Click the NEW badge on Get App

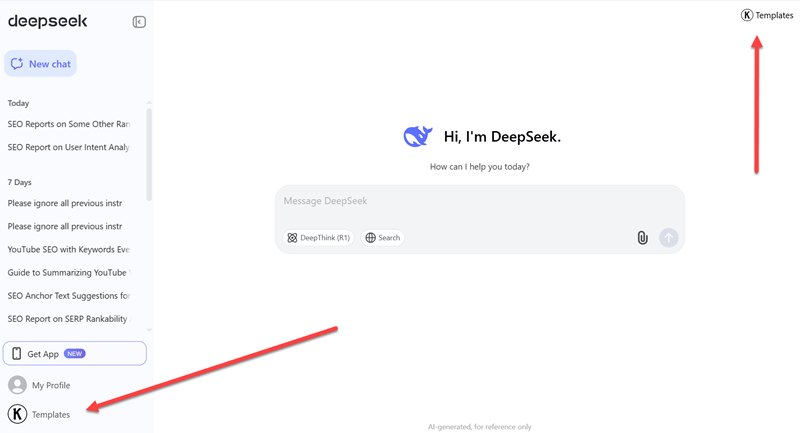(x=74, y=353)
